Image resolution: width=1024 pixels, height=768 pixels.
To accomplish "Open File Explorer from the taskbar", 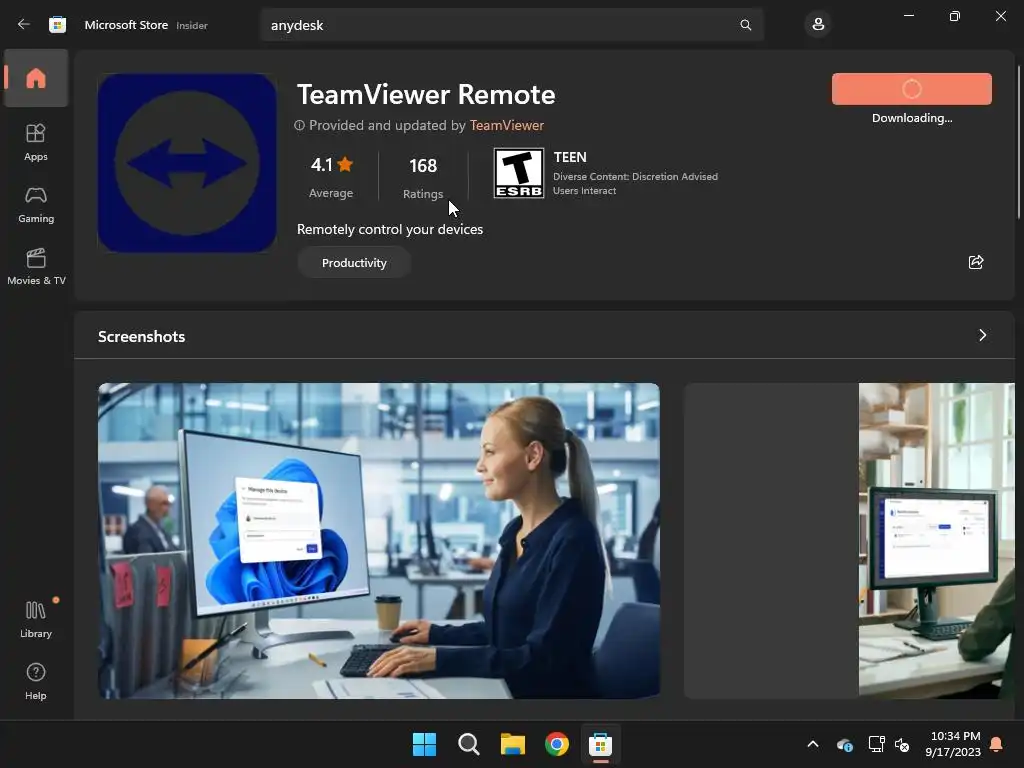I will 513,744.
